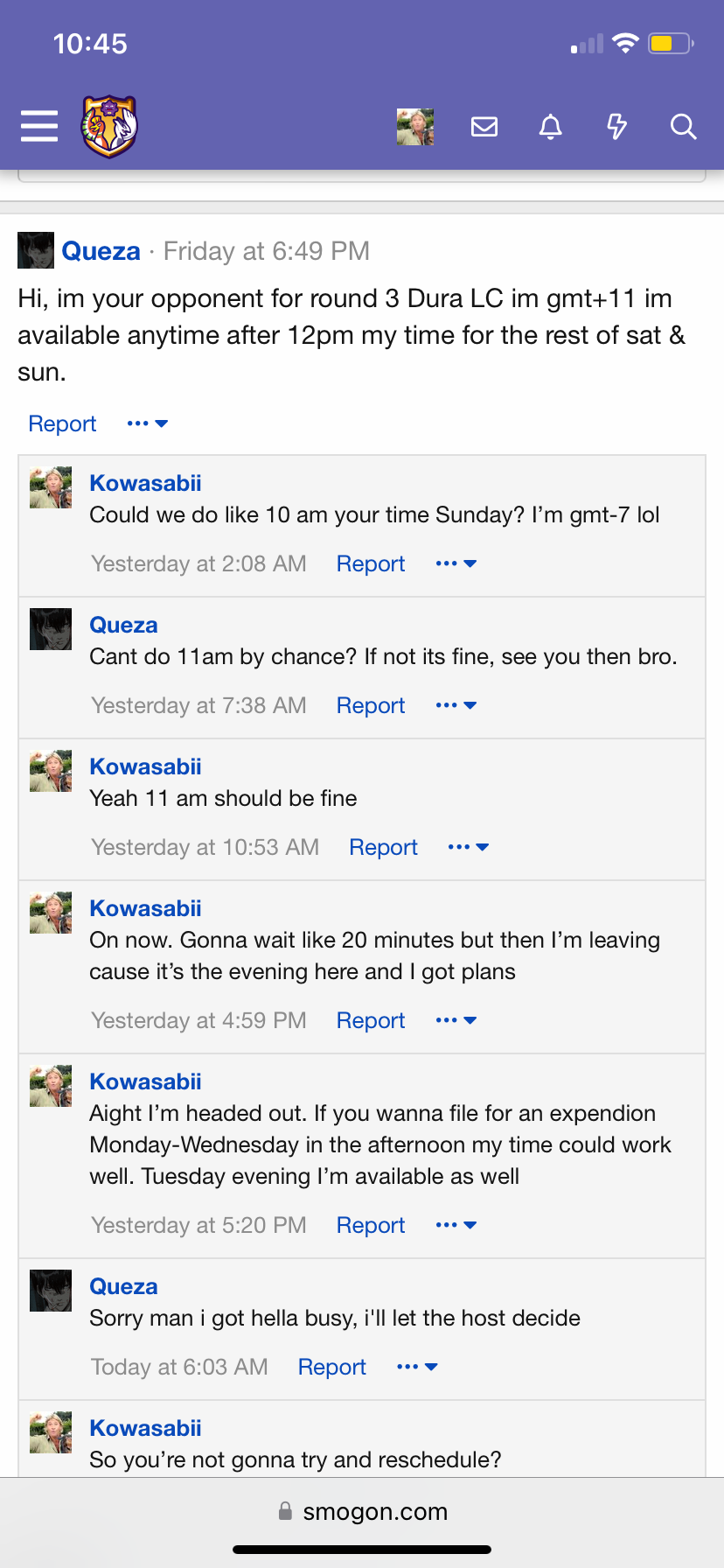Open alerts bell notifications

(x=550, y=127)
